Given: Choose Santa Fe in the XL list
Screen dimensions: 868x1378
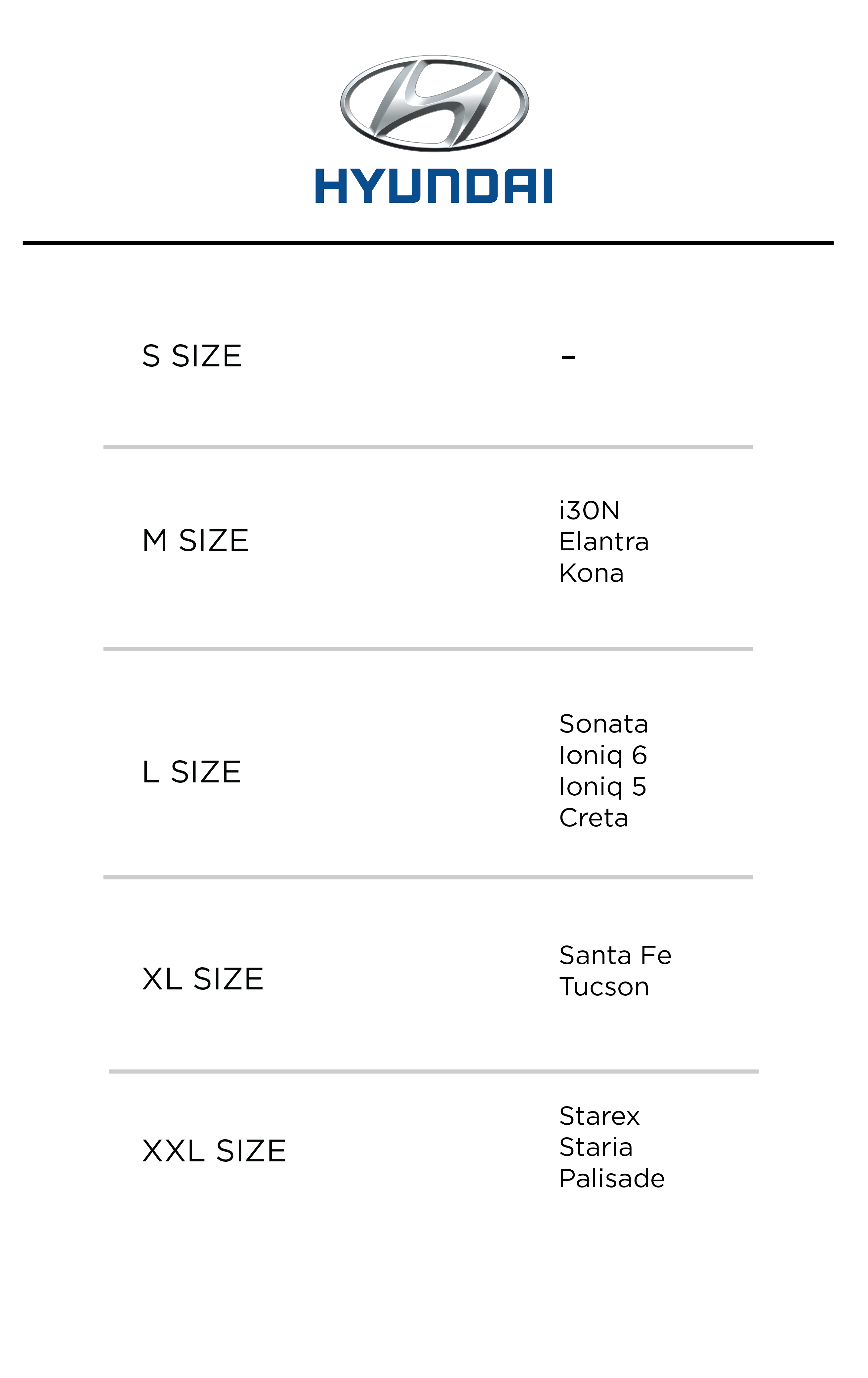Looking at the screenshot, I should 615,955.
